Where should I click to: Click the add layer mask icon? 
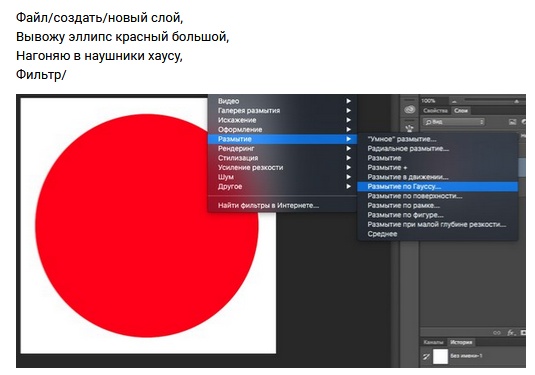523,333
